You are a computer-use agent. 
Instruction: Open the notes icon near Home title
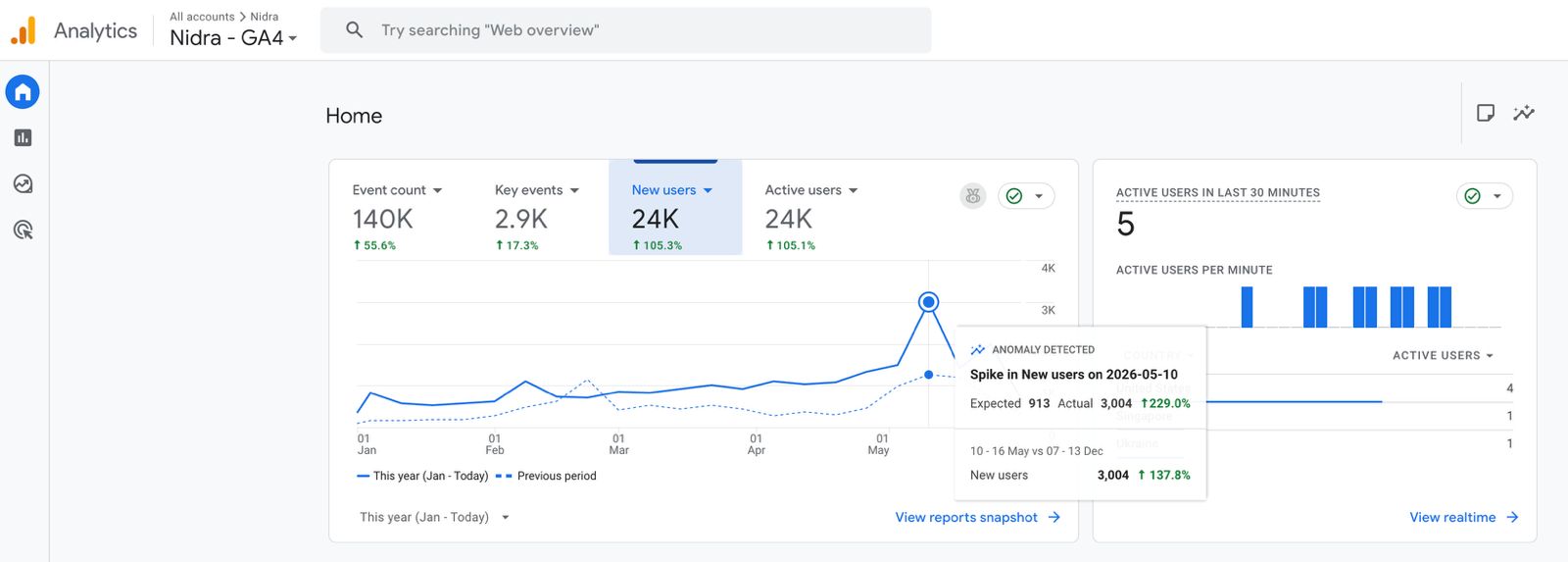[1486, 113]
